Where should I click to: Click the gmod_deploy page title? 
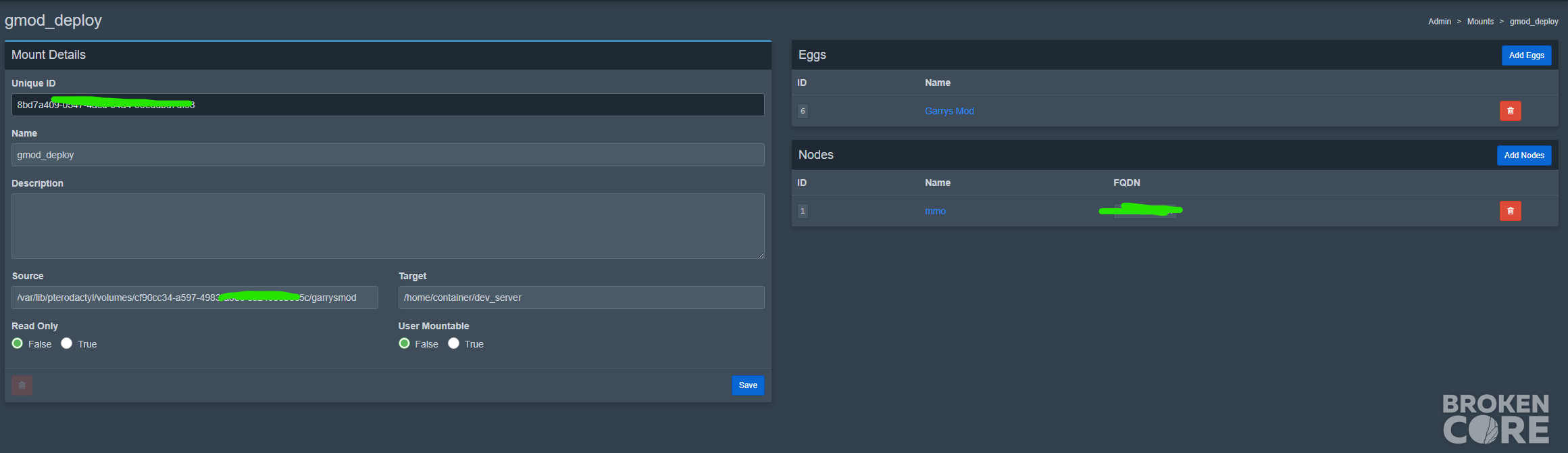(53, 20)
